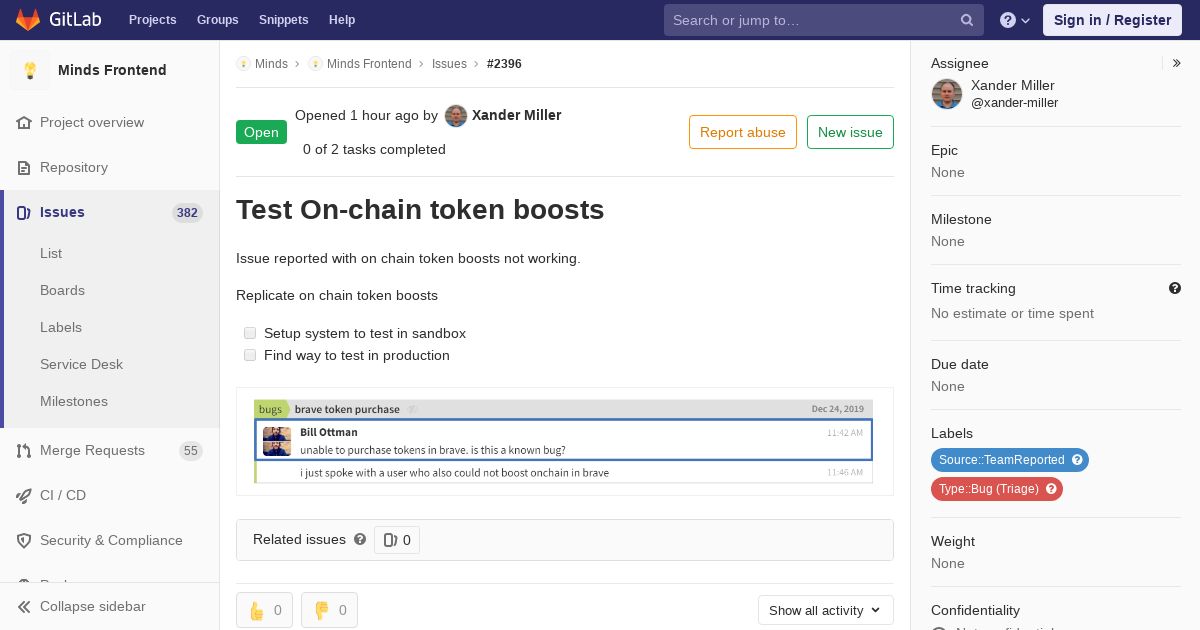Click the thumbs up emoji button
The width and height of the screenshot is (1200, 630).
click(x=264, y=610)
